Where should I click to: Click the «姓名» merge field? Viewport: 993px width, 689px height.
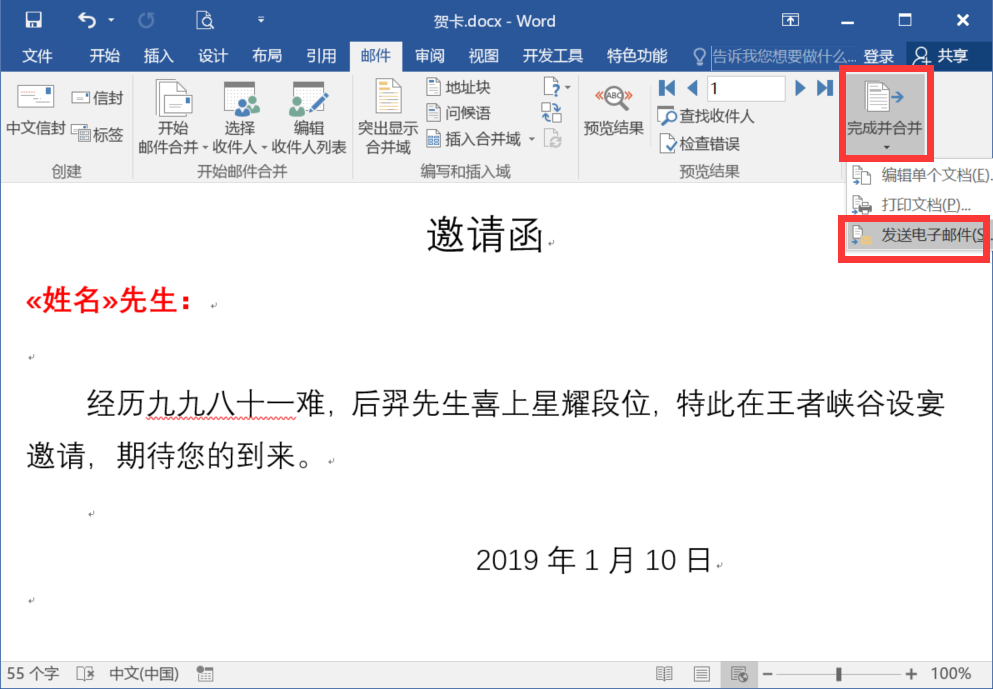pos(72,300)
